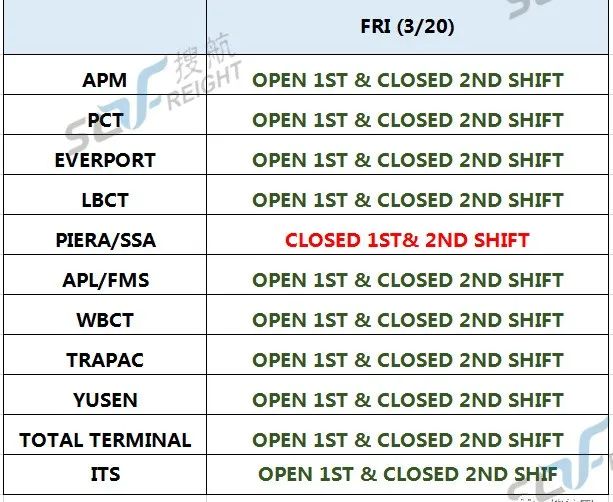The image size is (613, 502).
Task: Select the PCT terminal cell
Action: (105, 115)
